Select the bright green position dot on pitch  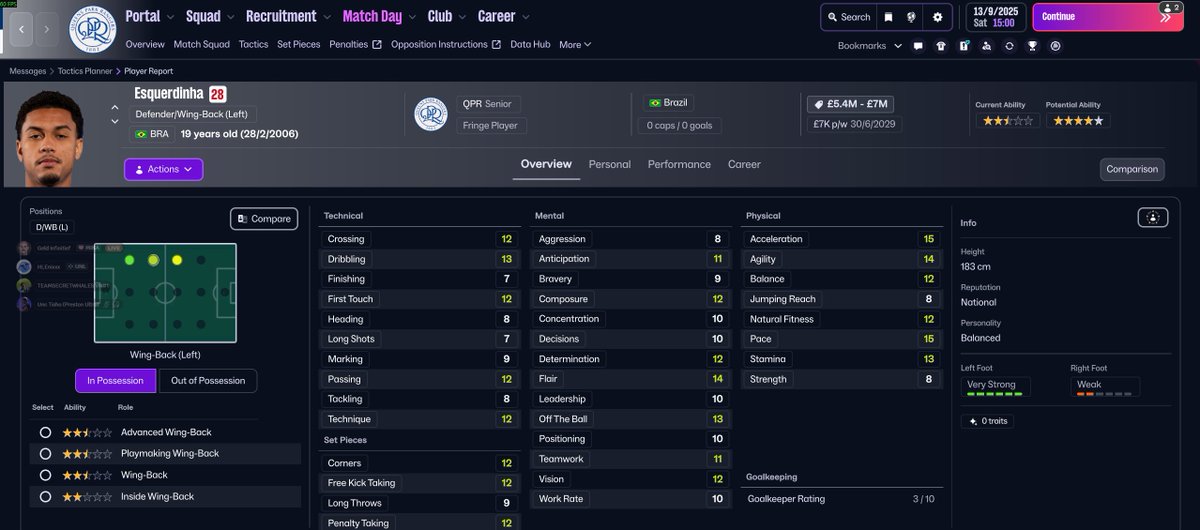pyautogui.click(x=129, y=260)
